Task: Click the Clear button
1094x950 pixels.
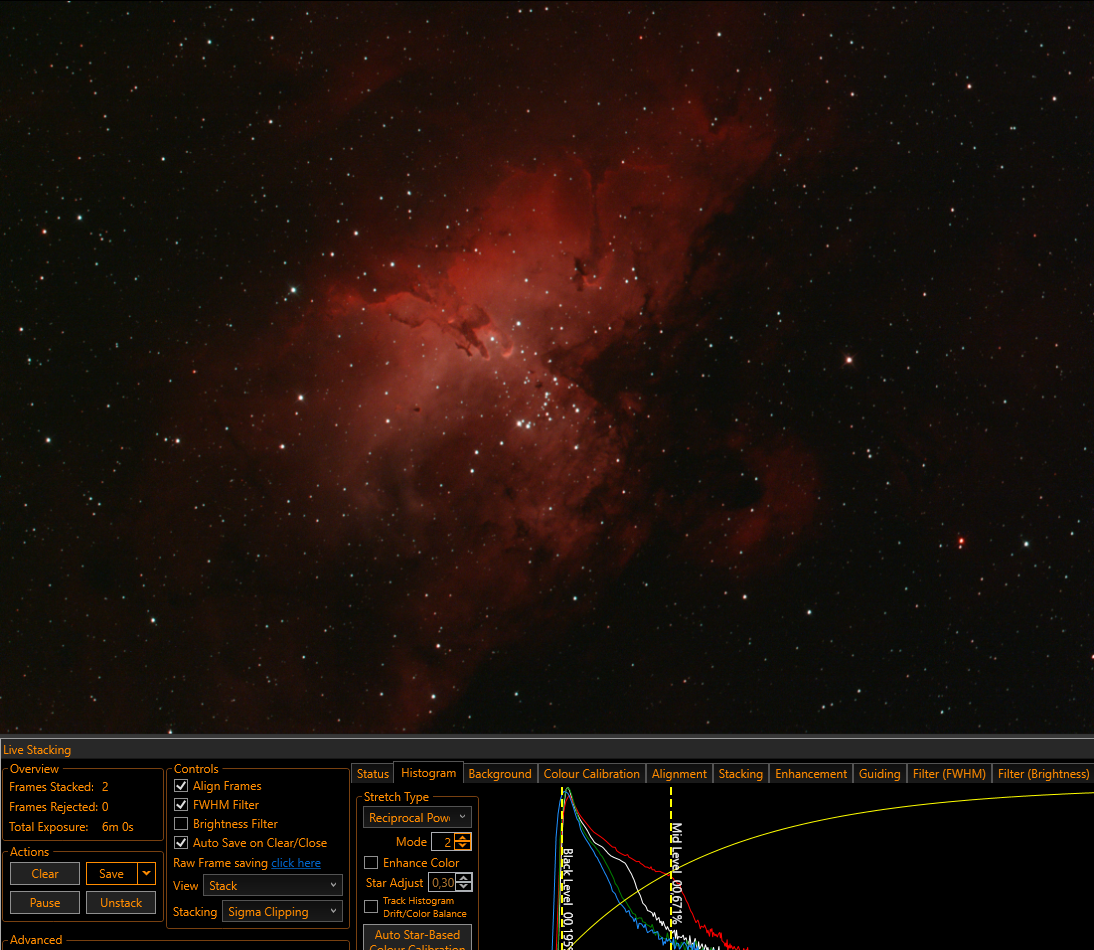Action: [x=45, y=873]
